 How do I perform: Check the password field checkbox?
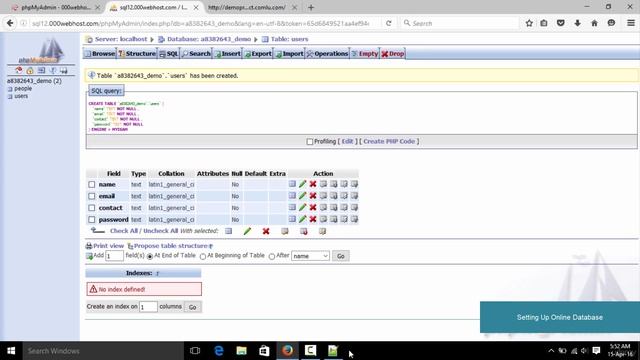[x=92, y=220]
